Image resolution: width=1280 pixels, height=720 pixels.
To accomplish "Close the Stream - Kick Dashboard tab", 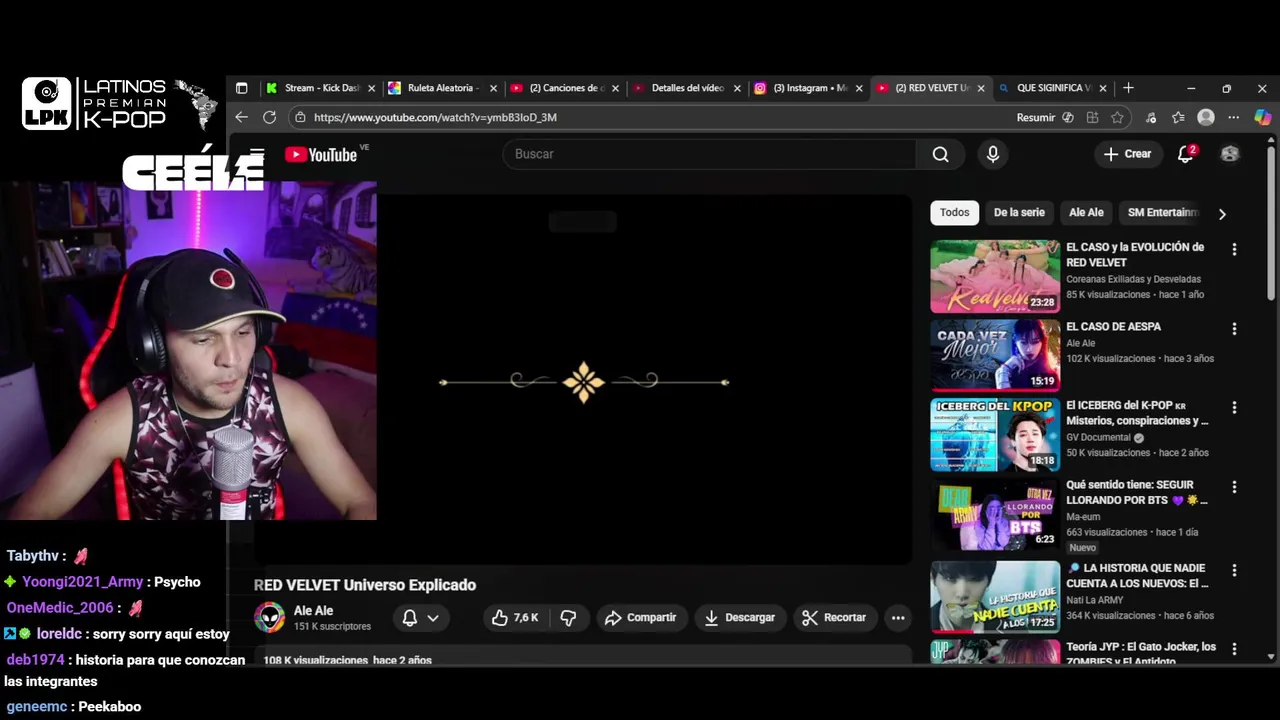I will tap(371, 88).
